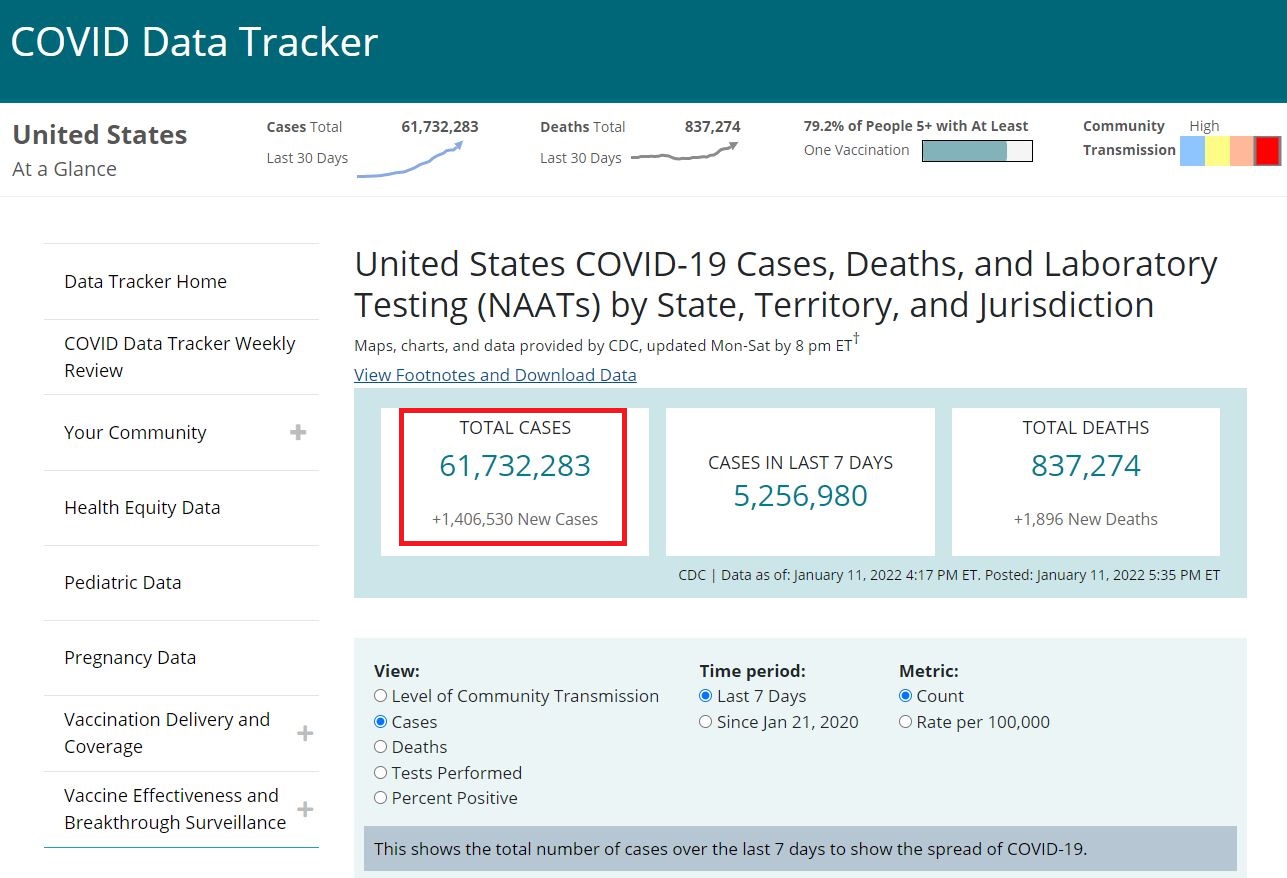The width and height of the screenshot is (1287, 878).
Task: Click the blue low transmission swatch
Action: 1192,151
